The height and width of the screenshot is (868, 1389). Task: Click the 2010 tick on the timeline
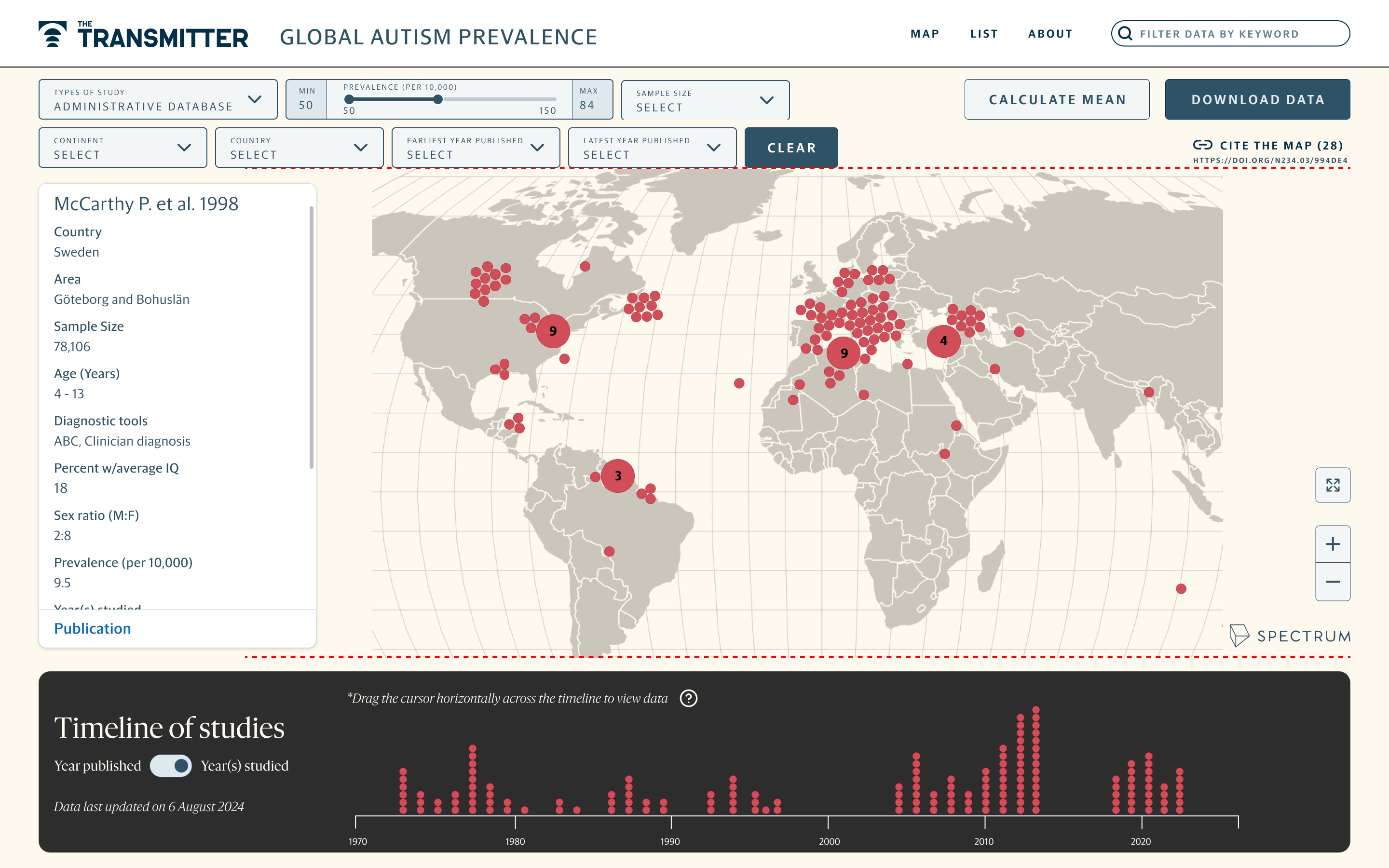tap(984, 823)
